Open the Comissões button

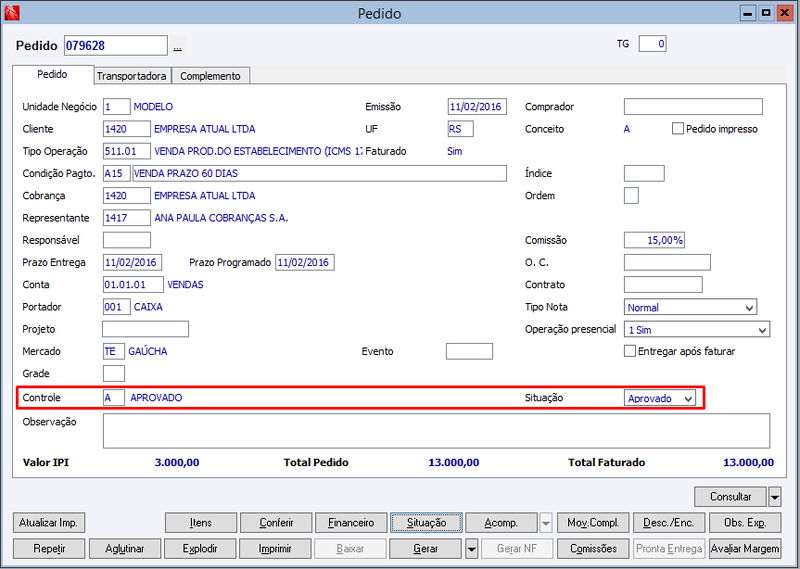[x=593, y=549]
